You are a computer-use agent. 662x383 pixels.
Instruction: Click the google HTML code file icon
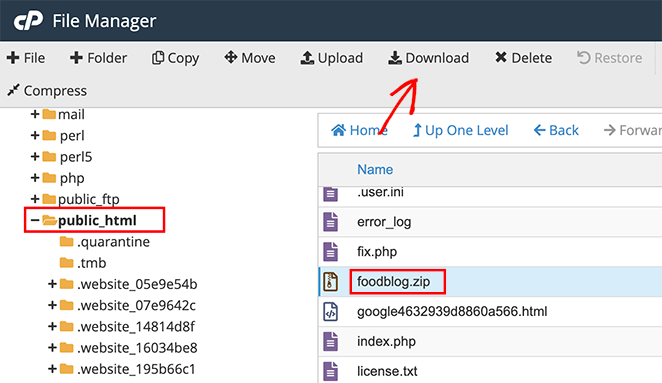tap(331, 312)
